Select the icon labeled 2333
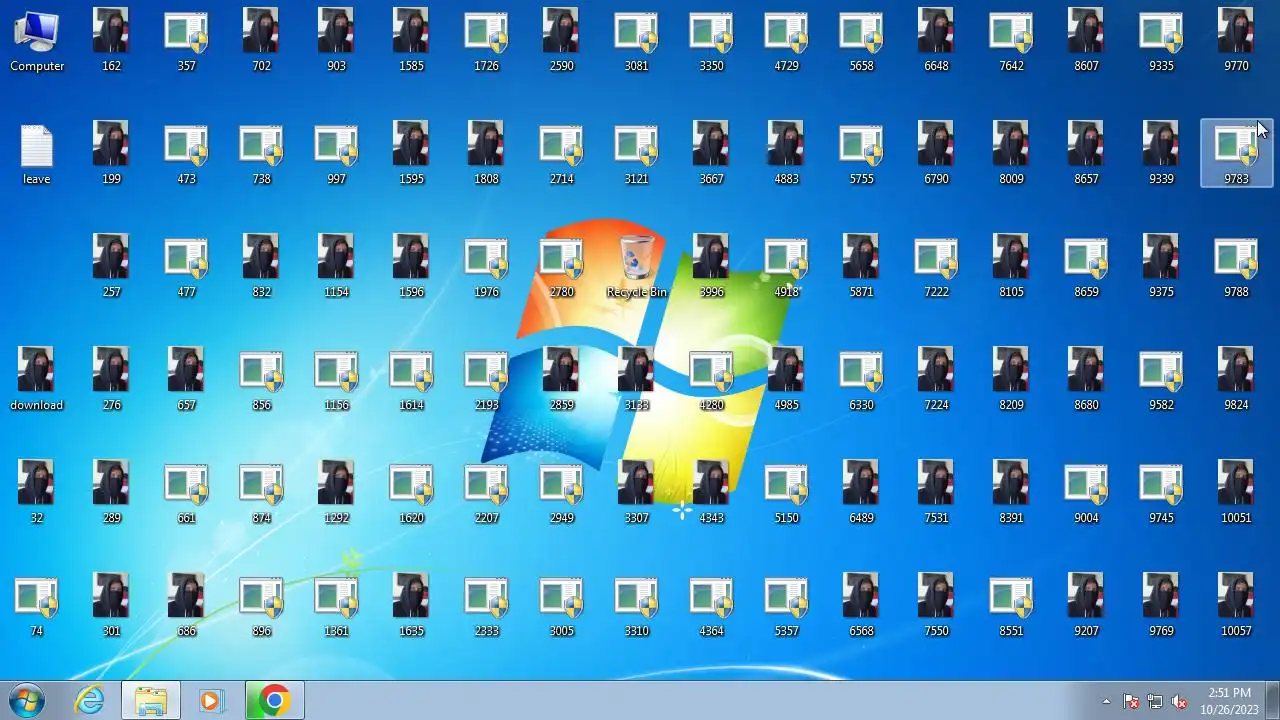 point(486,606)
